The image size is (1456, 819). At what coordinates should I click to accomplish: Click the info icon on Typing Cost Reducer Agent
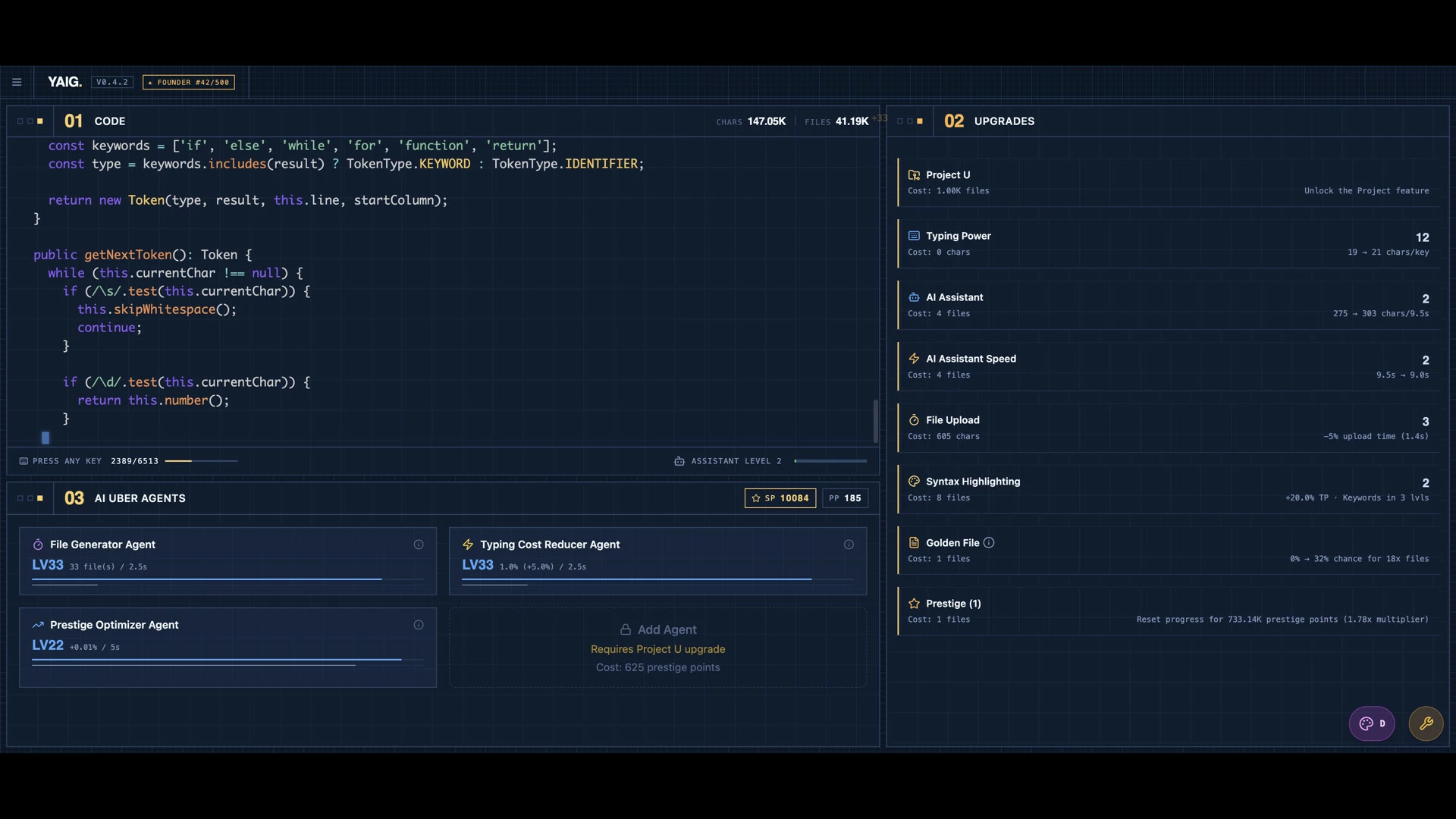849,544
